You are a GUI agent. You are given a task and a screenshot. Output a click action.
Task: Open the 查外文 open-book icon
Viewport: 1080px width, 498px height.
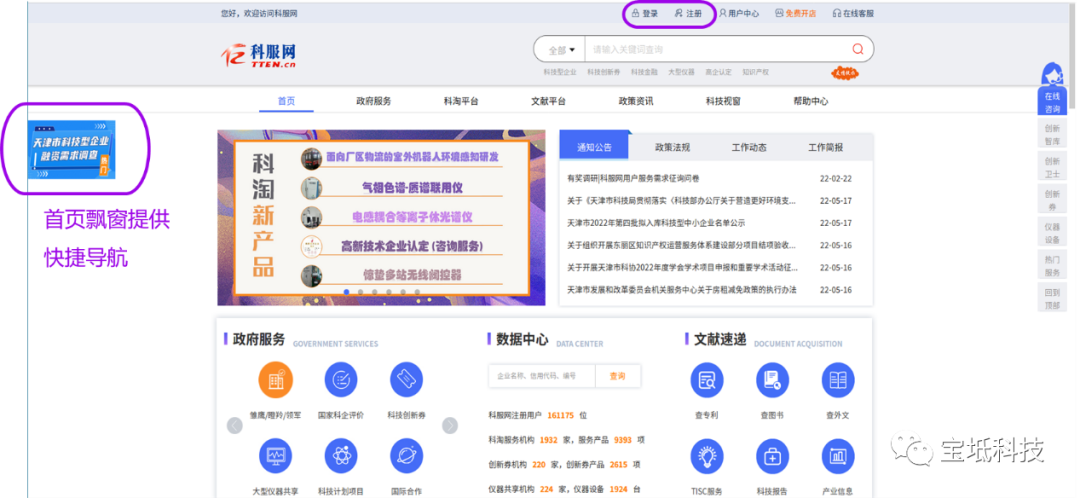tap(838, 380)
